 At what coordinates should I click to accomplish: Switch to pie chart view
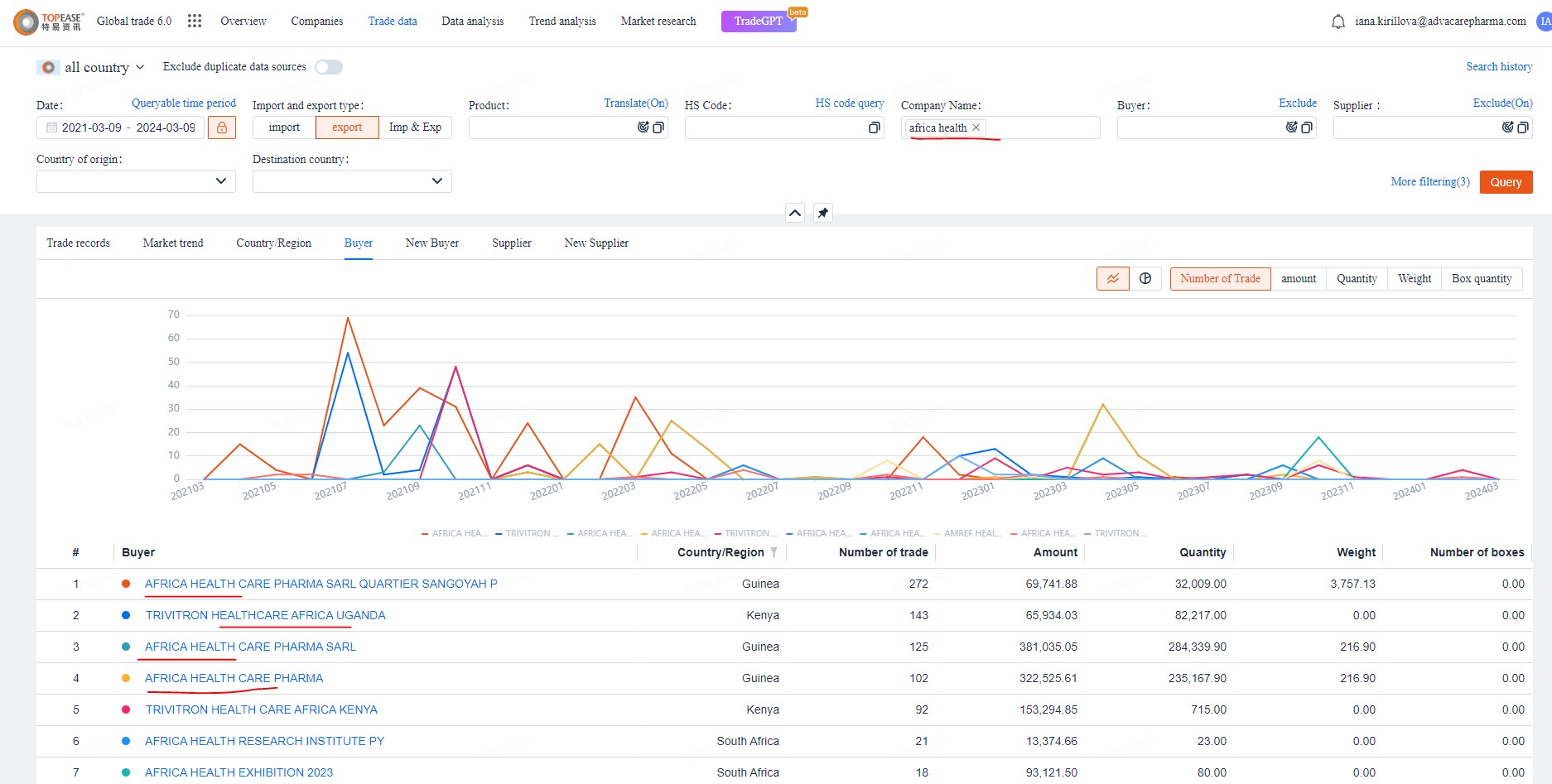point(1145,279)
